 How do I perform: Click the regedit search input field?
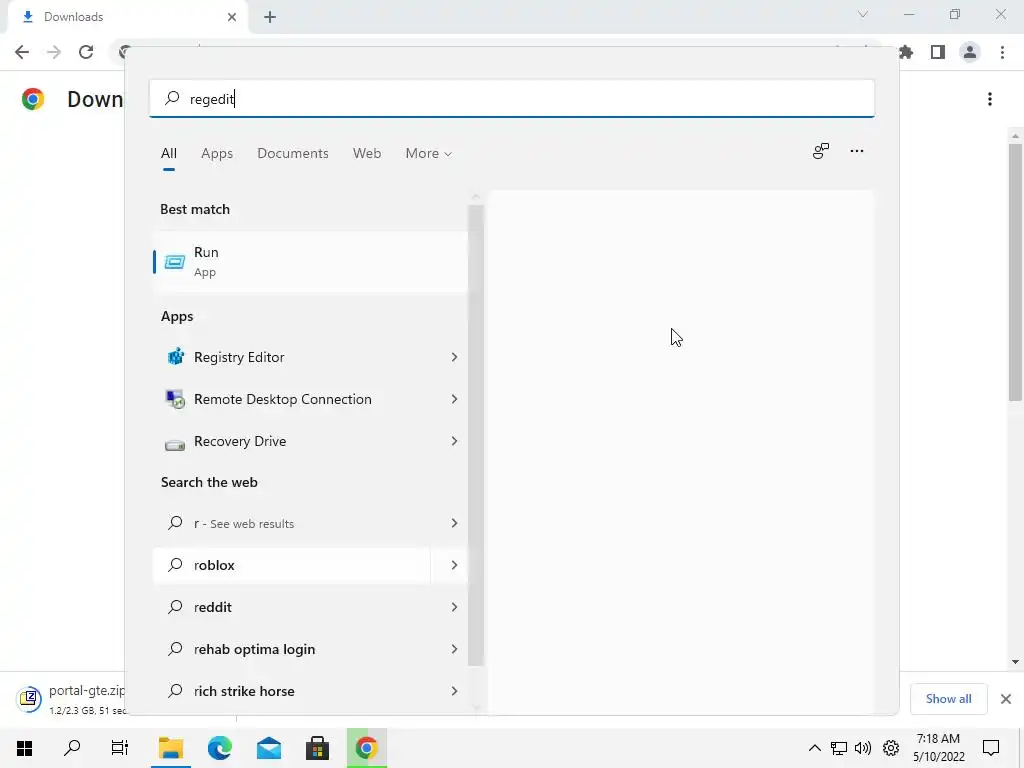pos(511,99)
